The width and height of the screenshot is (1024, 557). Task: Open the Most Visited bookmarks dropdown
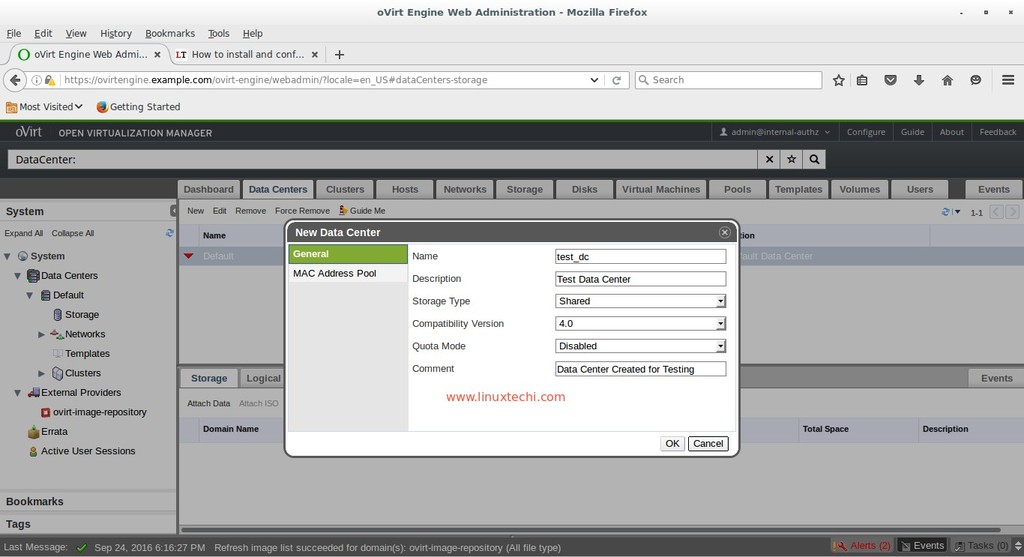[x=44, y=107]
